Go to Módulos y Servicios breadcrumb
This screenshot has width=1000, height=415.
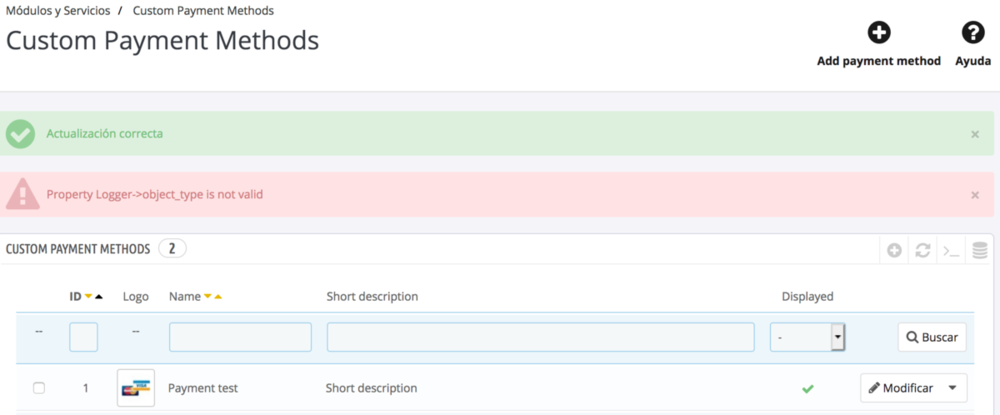click(x=59, y=10)
